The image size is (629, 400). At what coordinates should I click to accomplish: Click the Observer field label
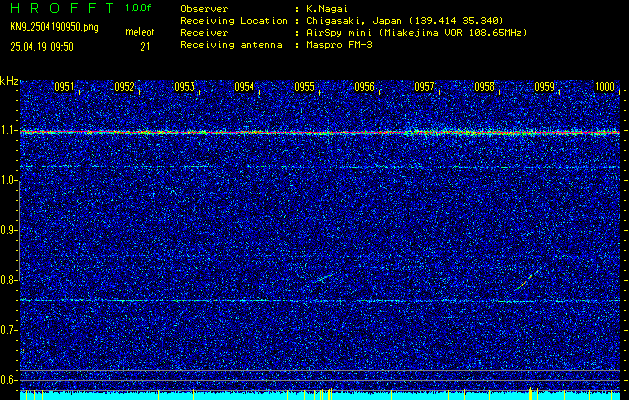click(x=204, y=9)
